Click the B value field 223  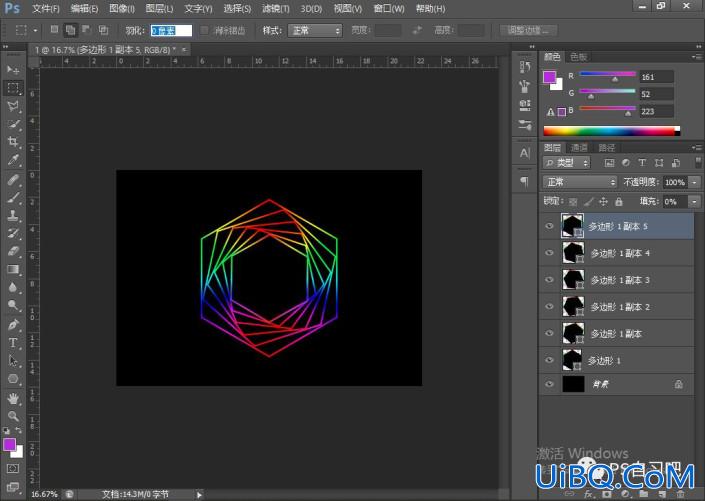point(656,112)
